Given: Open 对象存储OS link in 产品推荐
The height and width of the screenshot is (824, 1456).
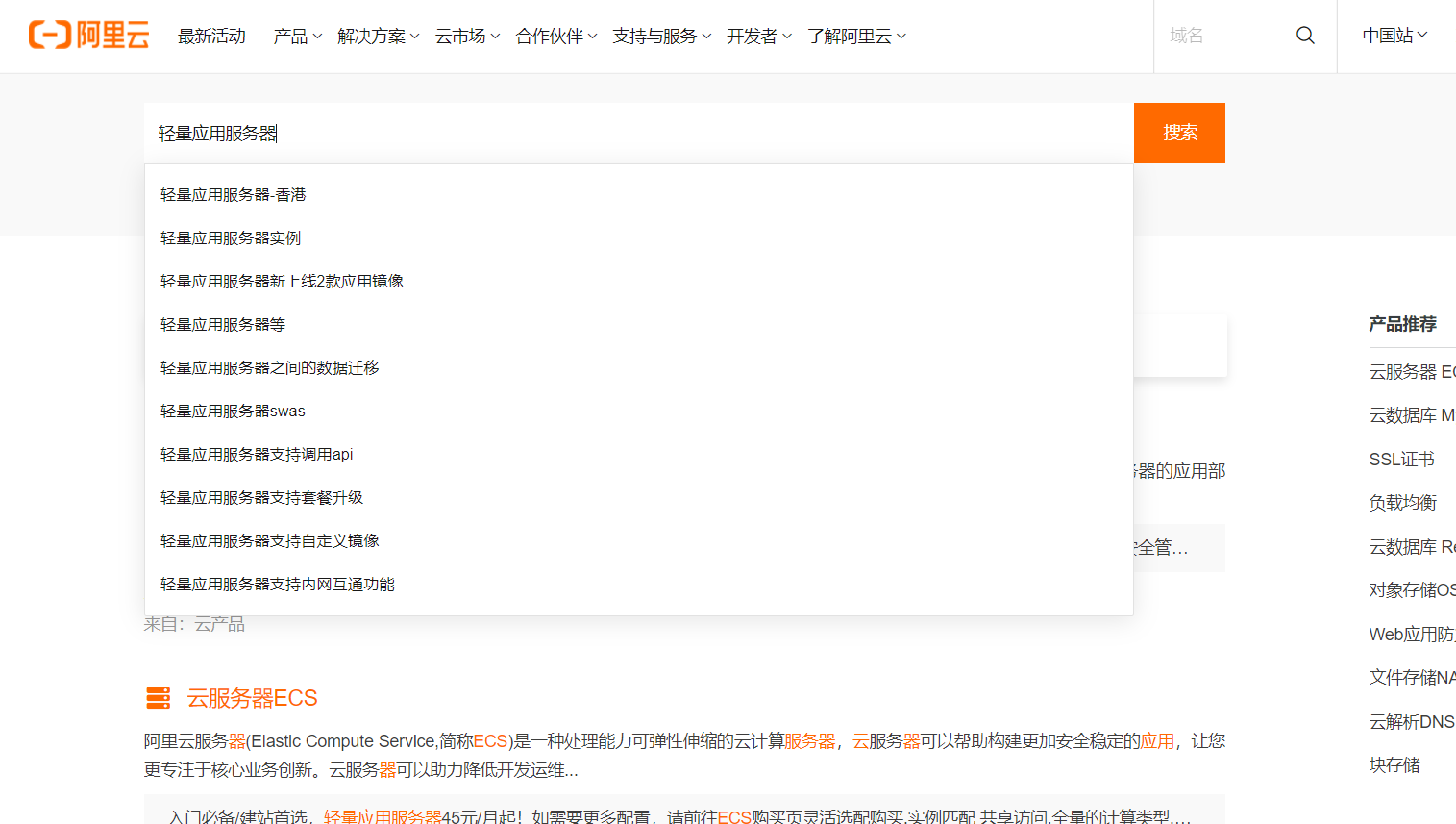Looking at the screenshot, I should (1412, 590).
